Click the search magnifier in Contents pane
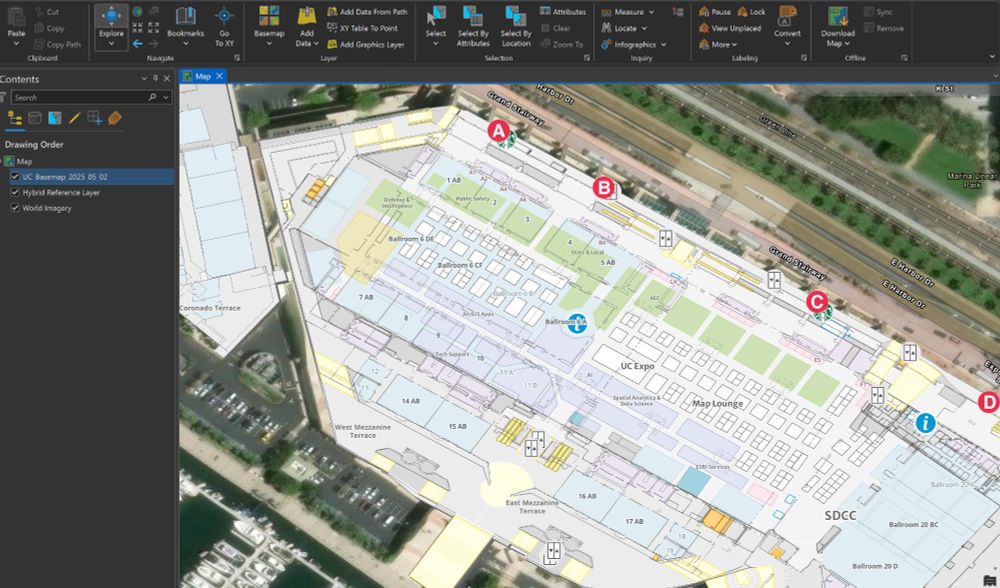Screen dimensions: 1000x588 152,97
